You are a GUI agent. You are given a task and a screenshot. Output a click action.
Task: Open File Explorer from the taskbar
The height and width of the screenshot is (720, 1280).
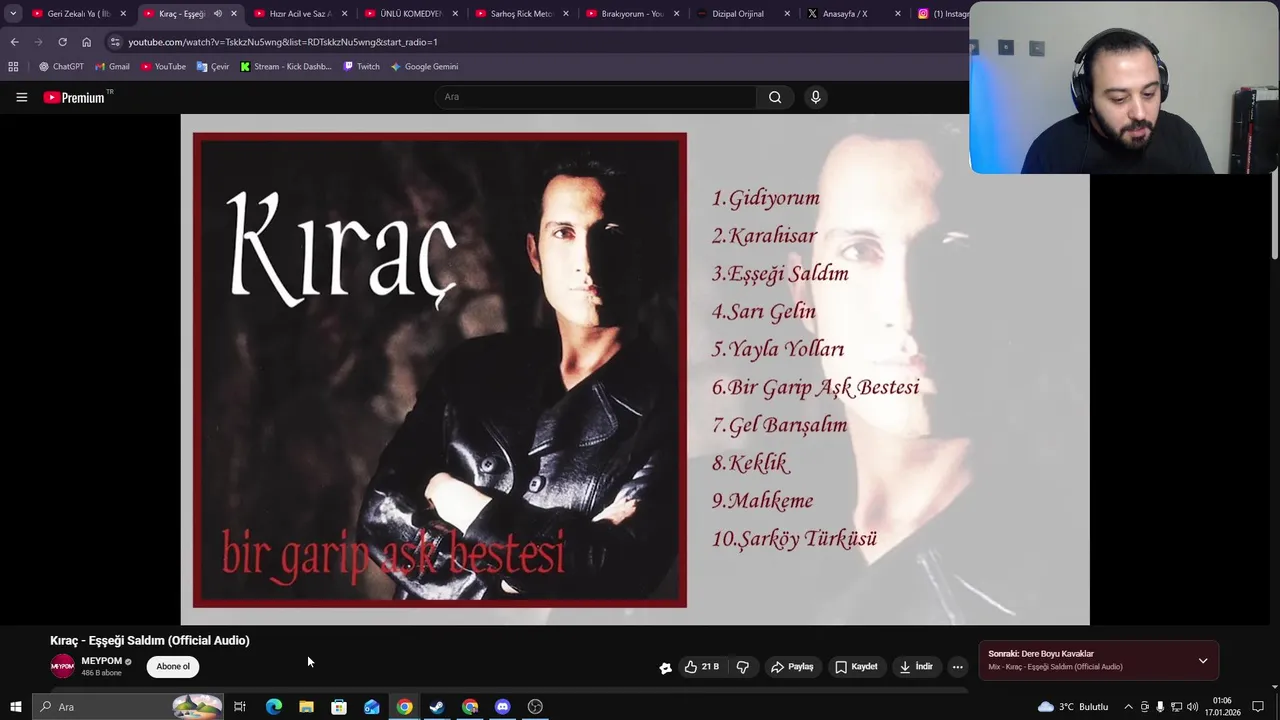pos(306,707)
